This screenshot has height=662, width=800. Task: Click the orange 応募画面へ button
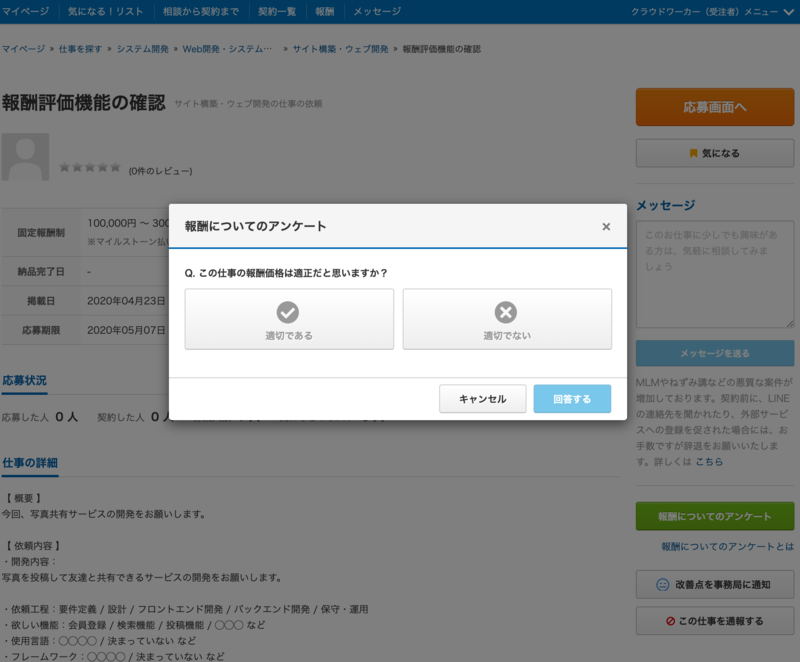click(714, 106)
